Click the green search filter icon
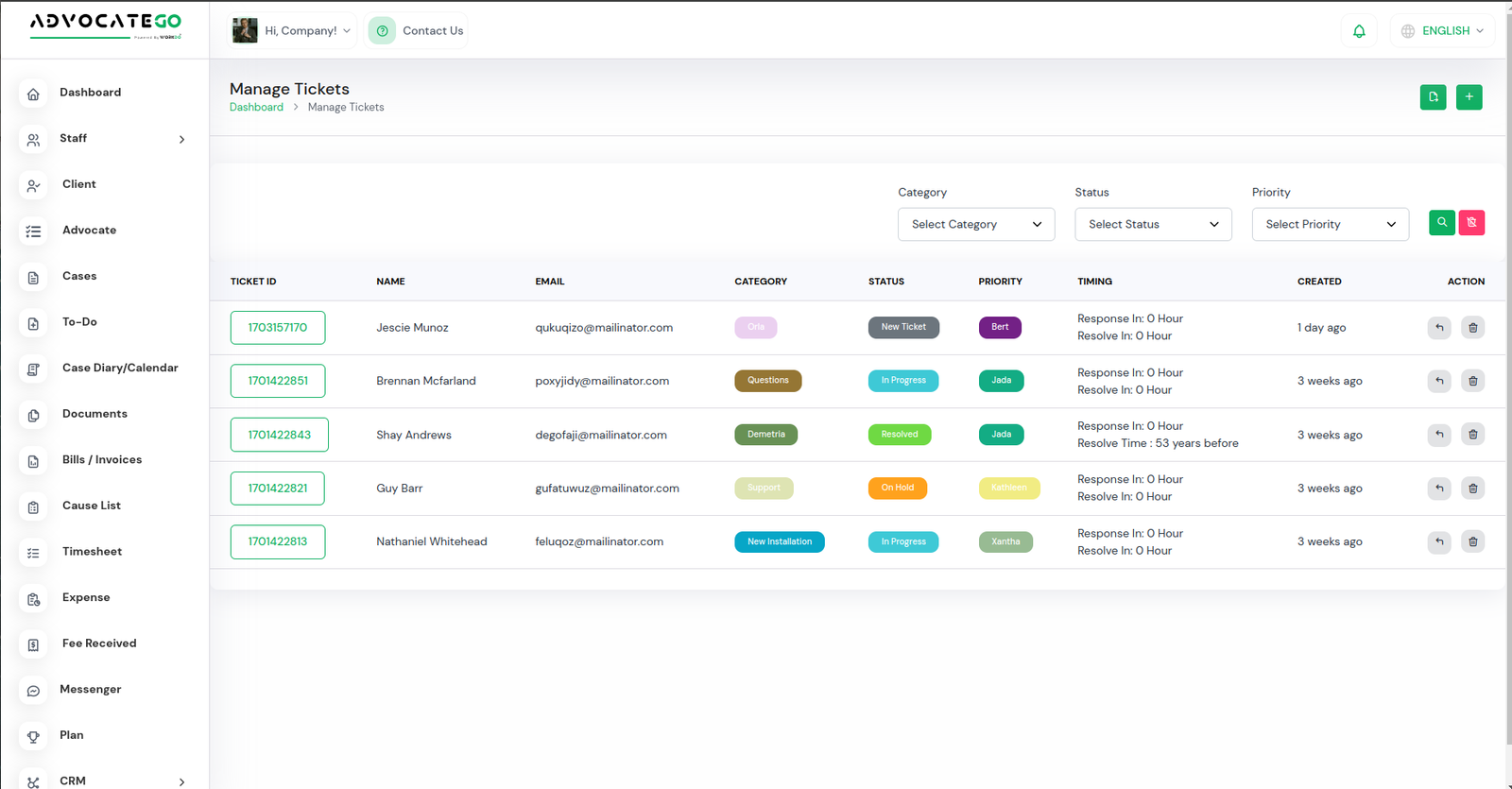 (x=1441, y=223)
